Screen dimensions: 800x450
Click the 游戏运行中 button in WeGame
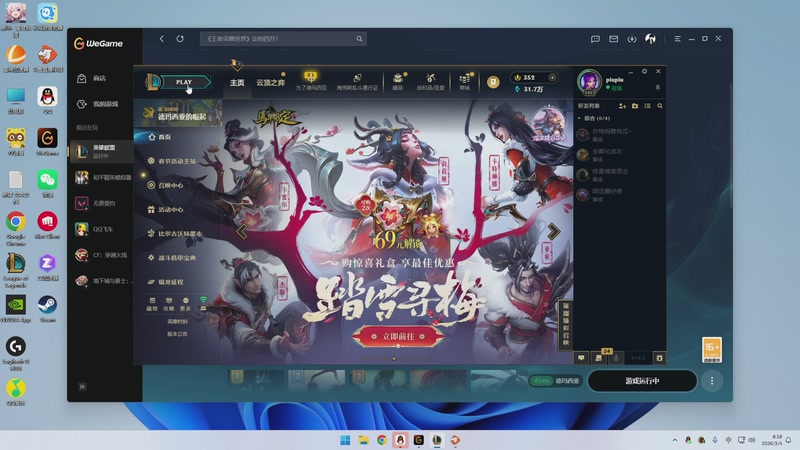[642, 381]
